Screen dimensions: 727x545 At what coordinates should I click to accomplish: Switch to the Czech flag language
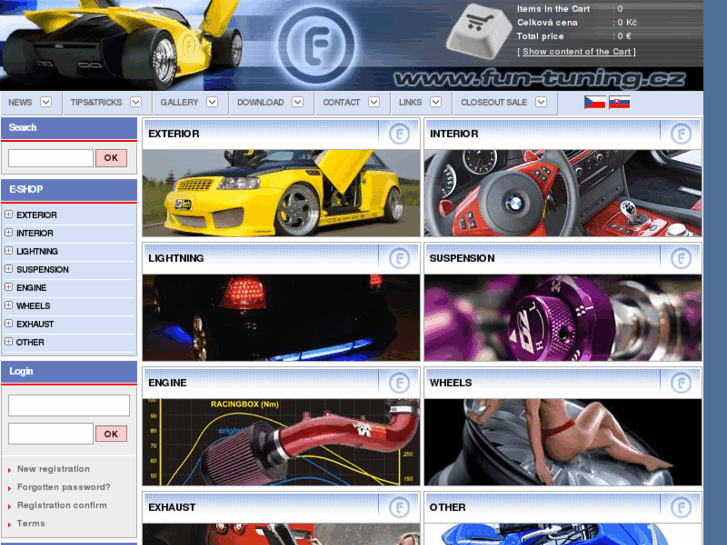click(x=594, y=102)
